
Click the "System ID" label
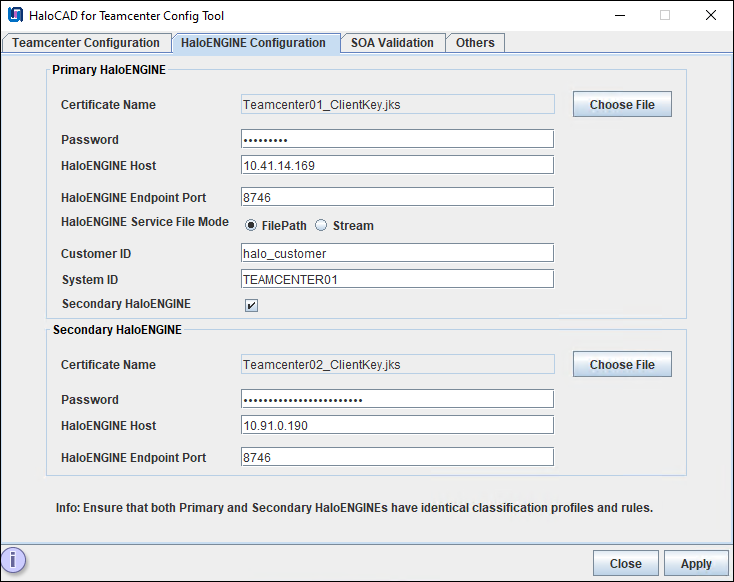tap(90, 280)
